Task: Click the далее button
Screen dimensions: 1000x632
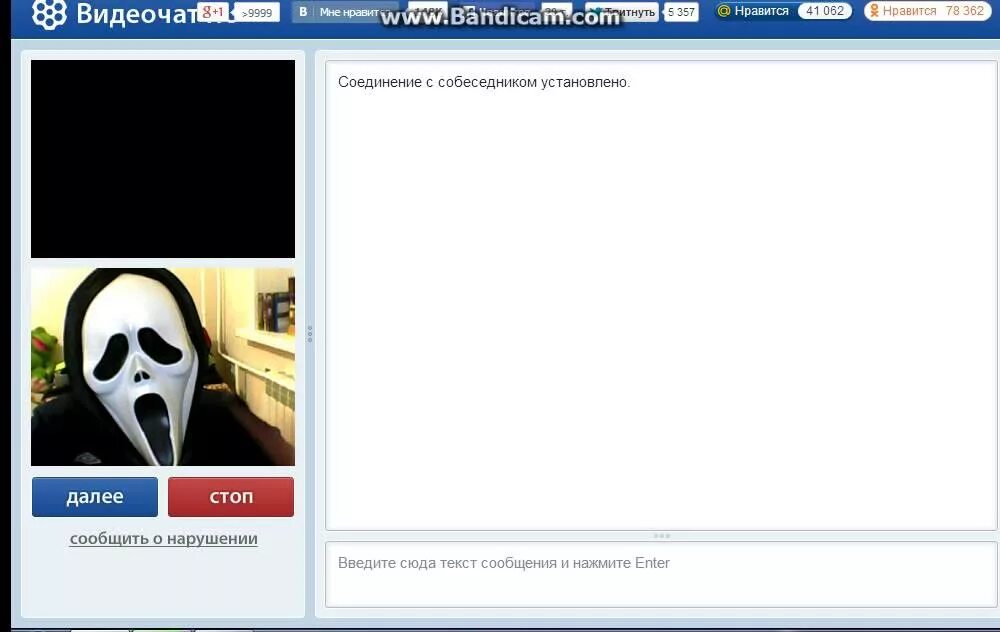Action: point(94,497)
